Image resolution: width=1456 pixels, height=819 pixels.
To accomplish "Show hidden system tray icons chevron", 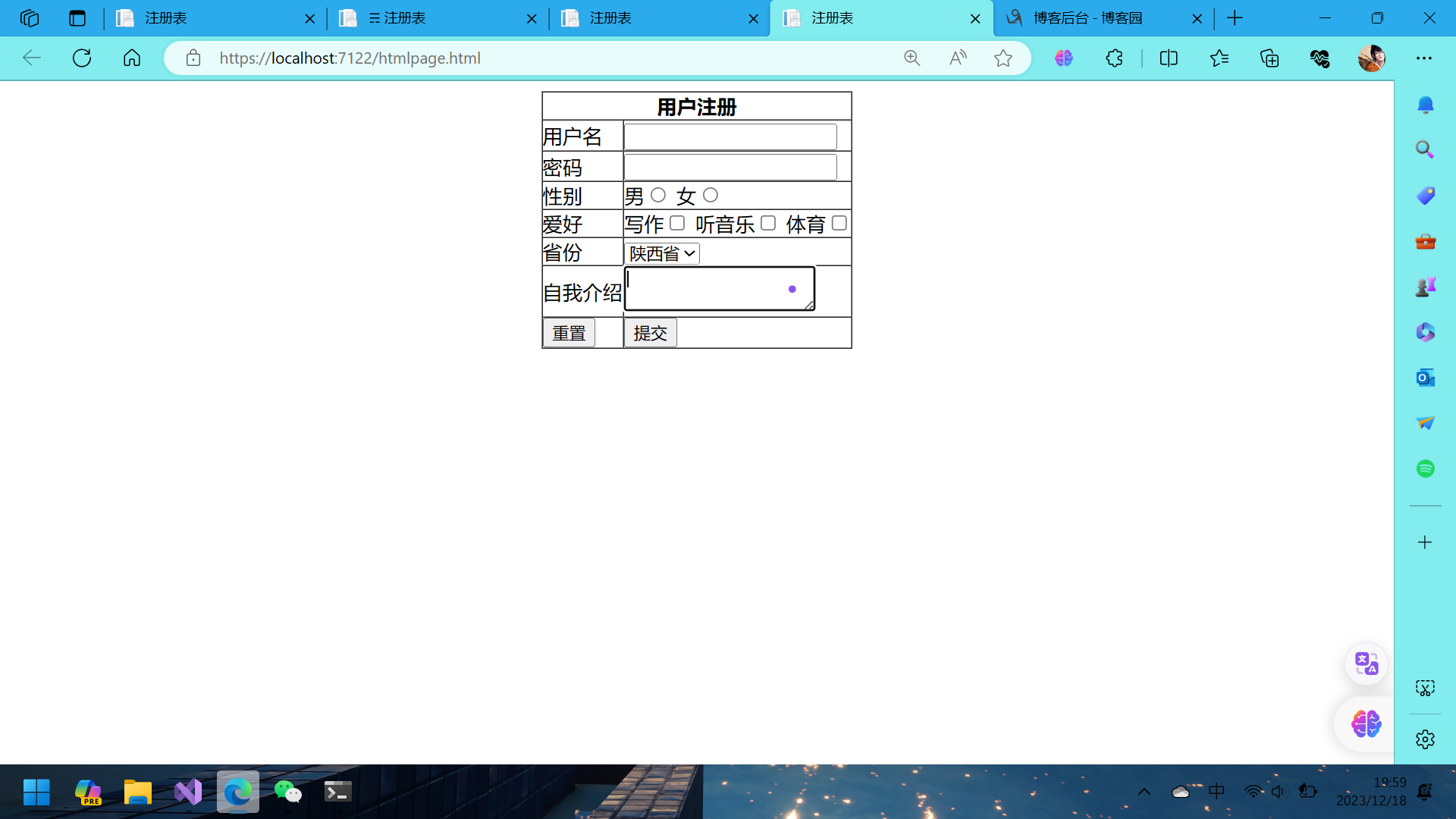I will point(1144,792).
